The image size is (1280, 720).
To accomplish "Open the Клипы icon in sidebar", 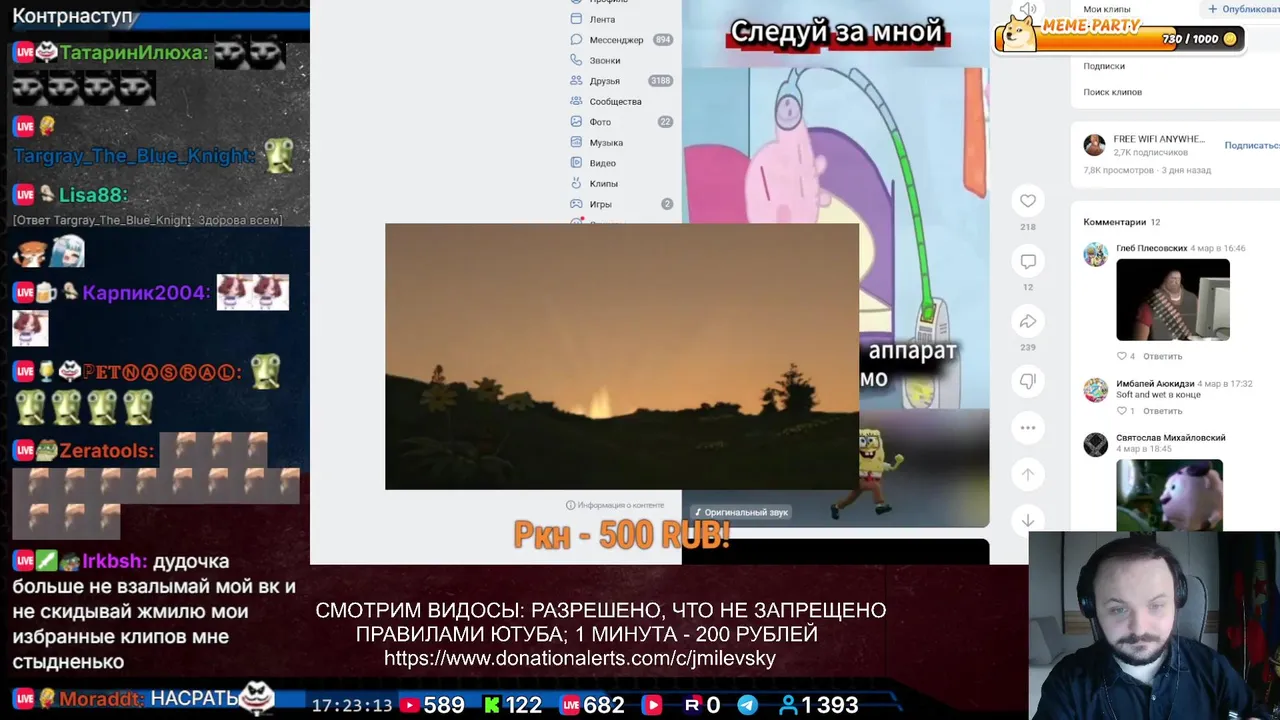I will click(576, 183).
